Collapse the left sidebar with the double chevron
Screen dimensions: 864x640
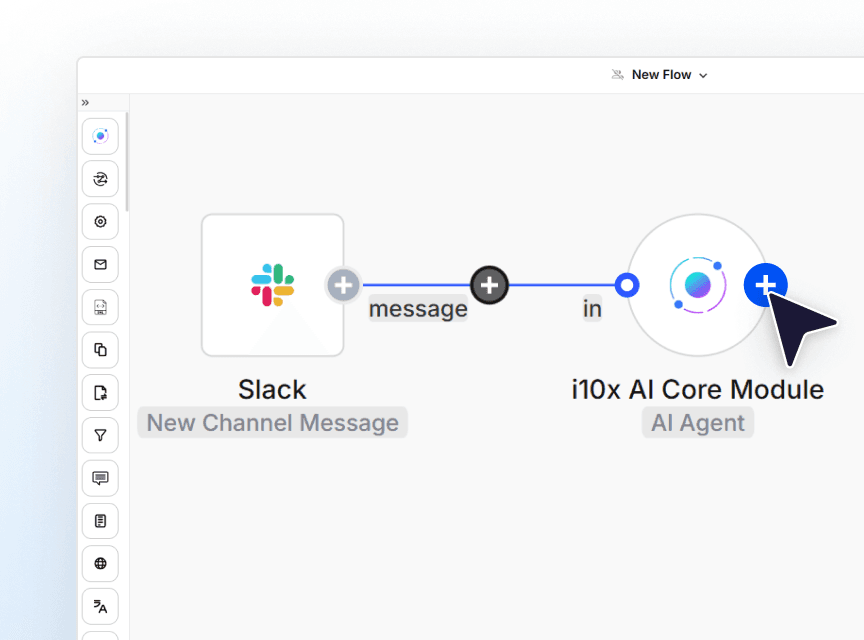pos(85,102)
